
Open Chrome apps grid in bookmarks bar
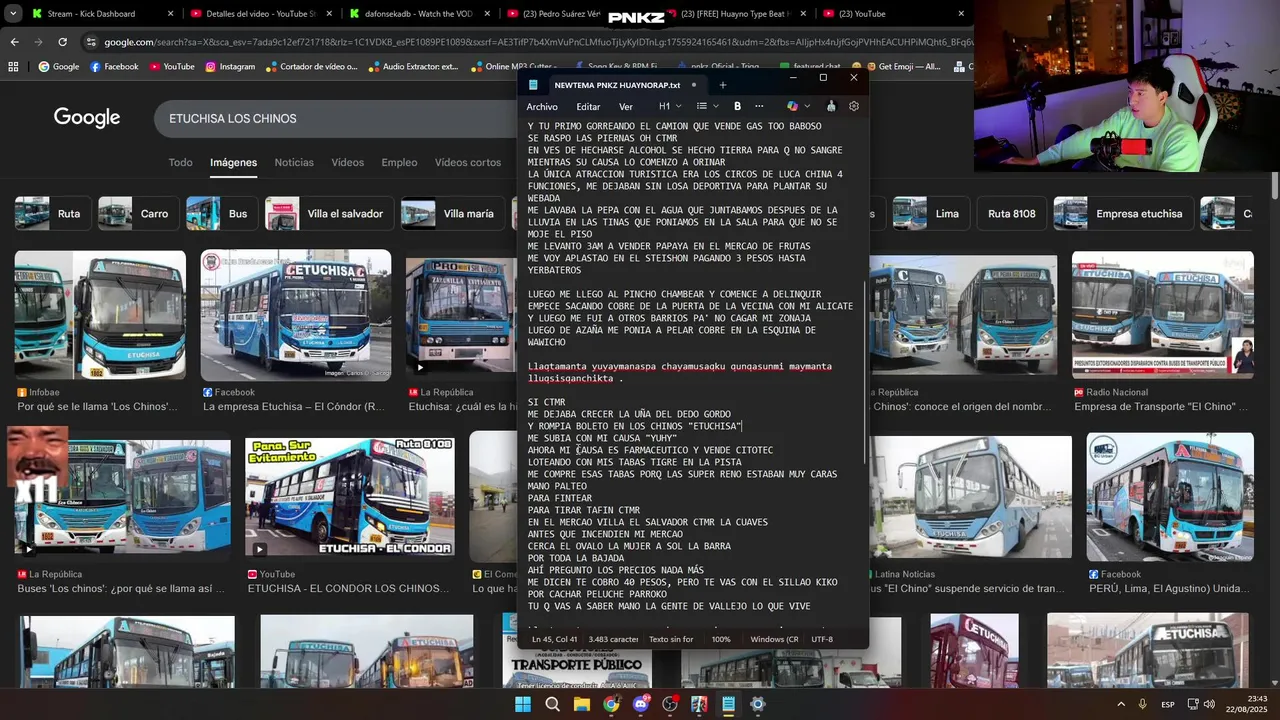13,67
